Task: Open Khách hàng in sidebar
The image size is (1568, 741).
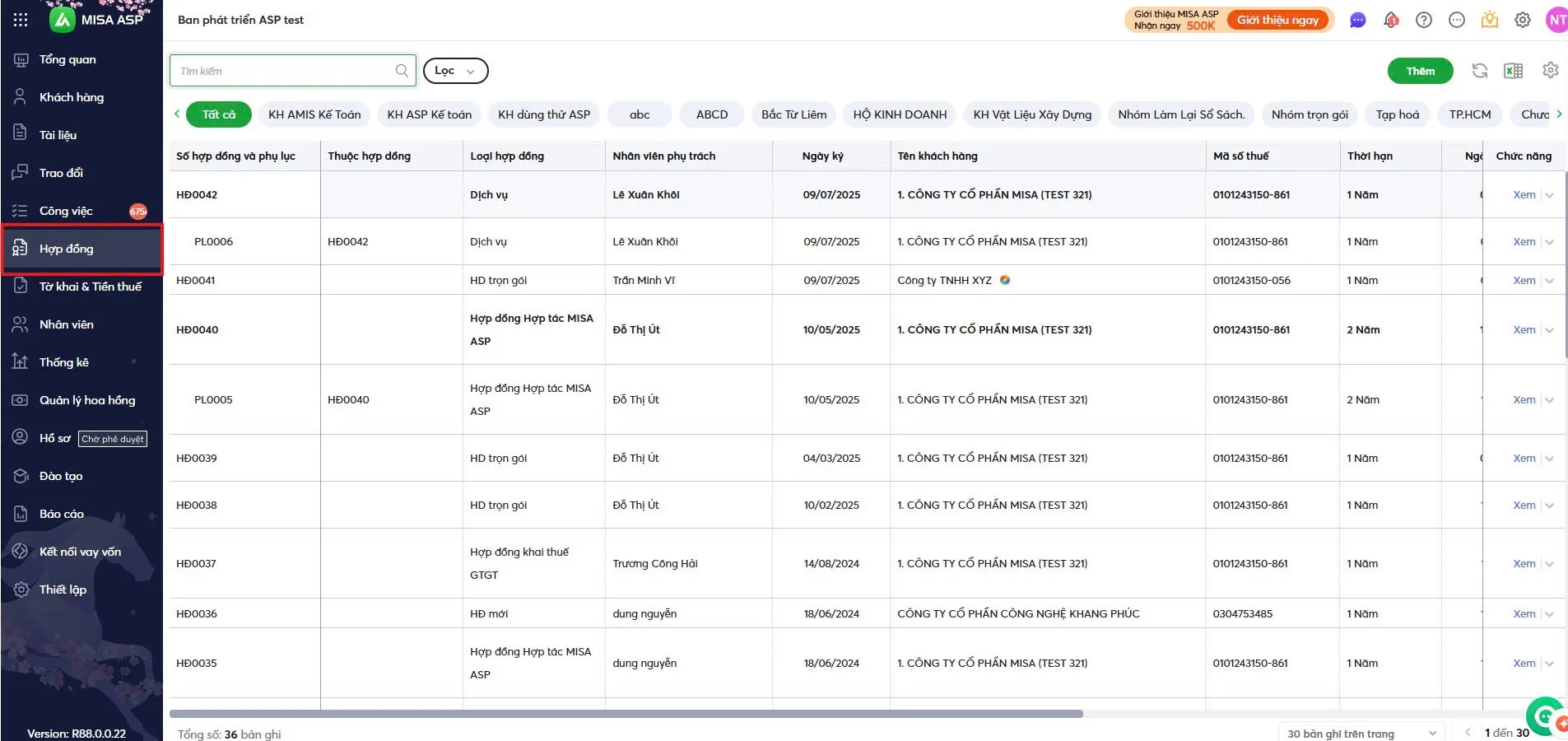Action: point(81,97)
